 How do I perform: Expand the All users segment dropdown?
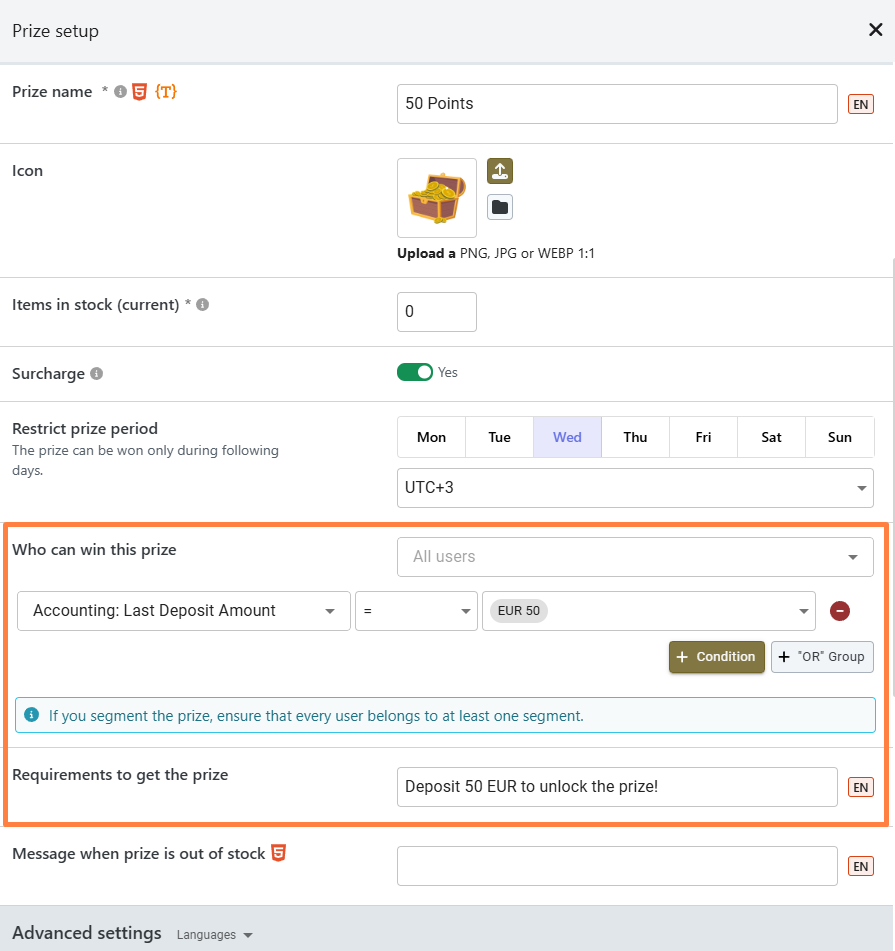coord(635,557)
